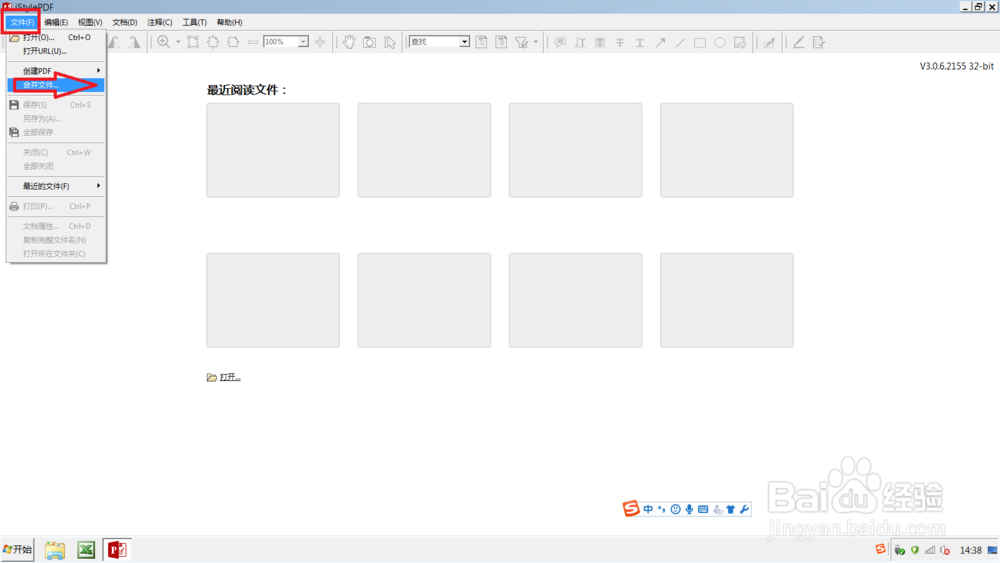Click the 保存(S) menu entry
The image size is (1000, 563).
[55, 105]
